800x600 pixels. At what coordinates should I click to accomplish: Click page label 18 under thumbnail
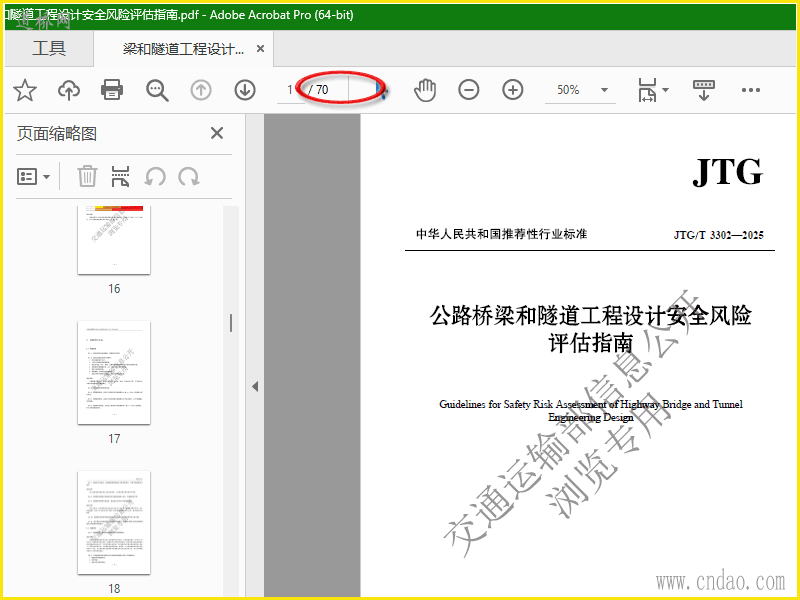(x=114, y=589)
